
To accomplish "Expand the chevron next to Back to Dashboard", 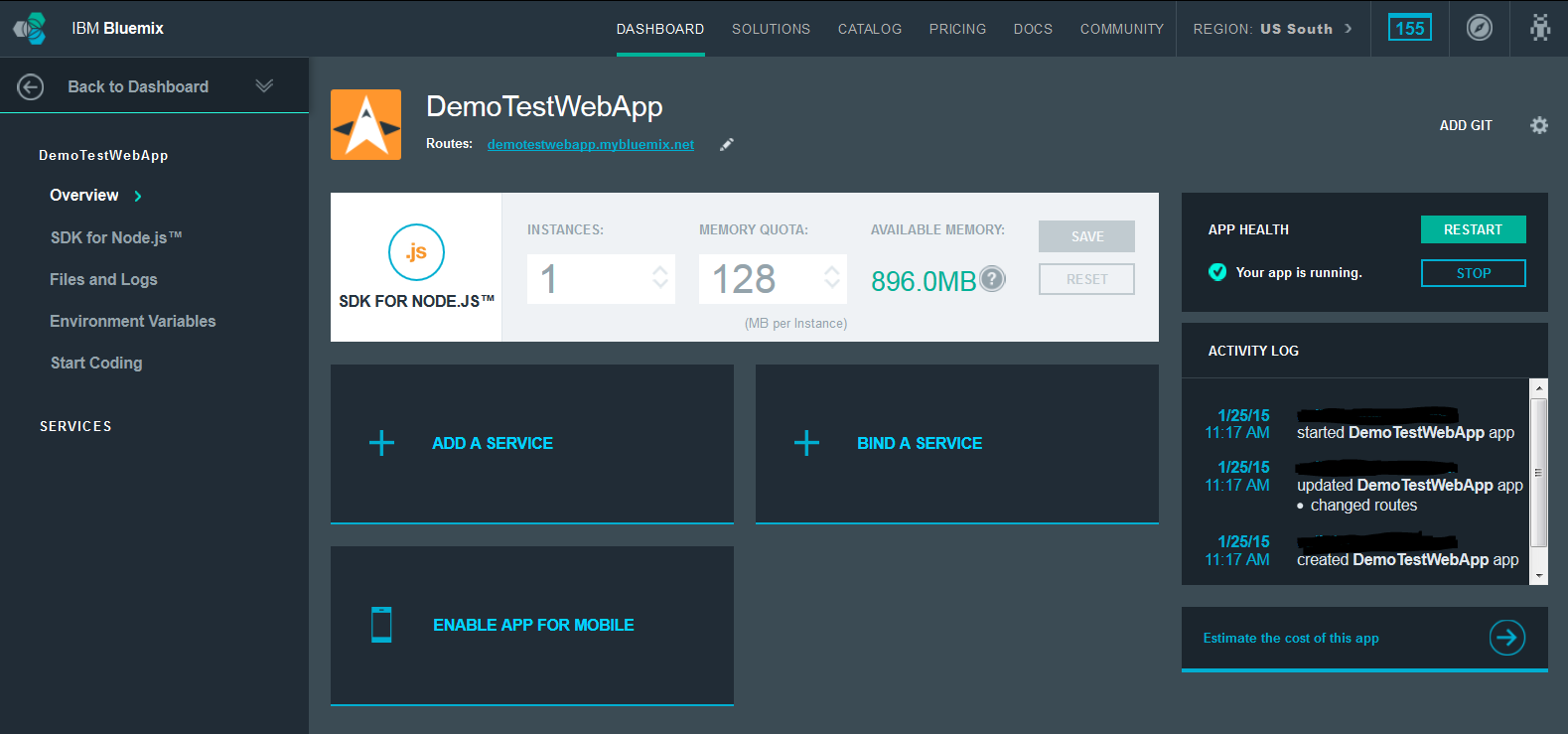I will click(264, 86).
